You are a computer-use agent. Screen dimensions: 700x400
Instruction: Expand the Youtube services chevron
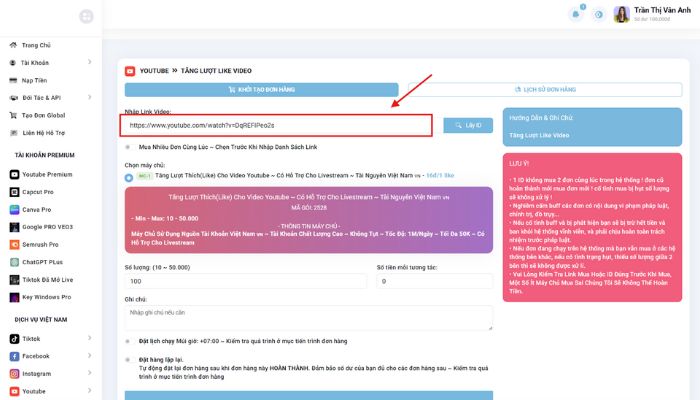click(x=89, y=391)
